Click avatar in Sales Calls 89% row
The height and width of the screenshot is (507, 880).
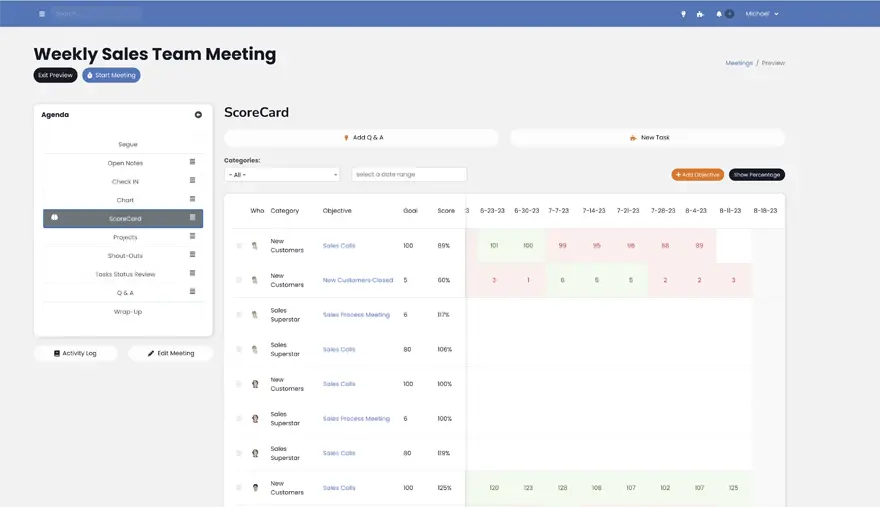pos(255,245)
